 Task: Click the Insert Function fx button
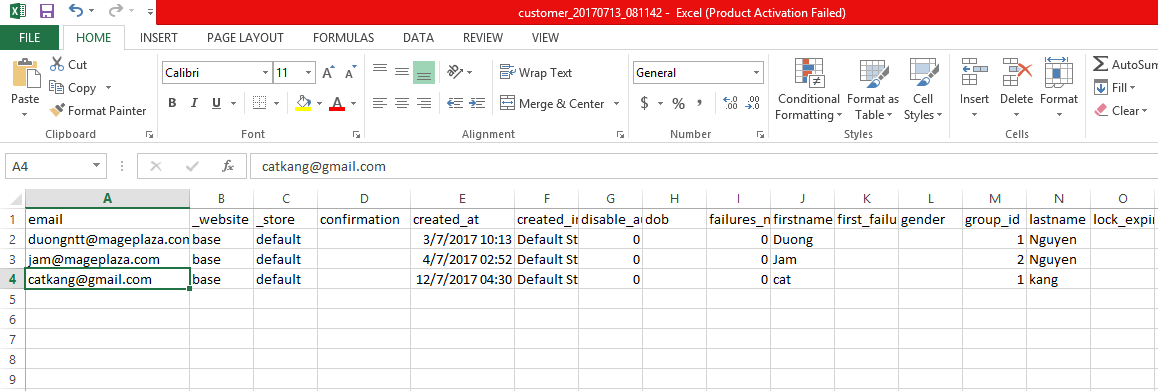pos(228,166)
